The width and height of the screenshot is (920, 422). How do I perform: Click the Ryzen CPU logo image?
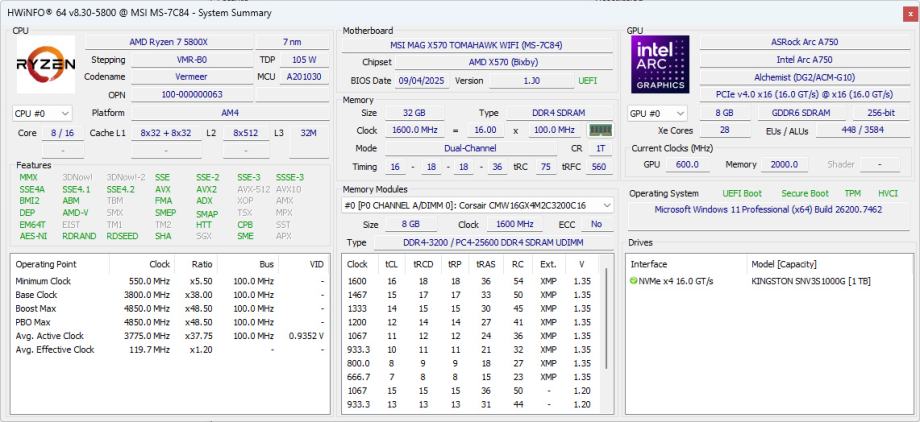(x=46, y=65)
